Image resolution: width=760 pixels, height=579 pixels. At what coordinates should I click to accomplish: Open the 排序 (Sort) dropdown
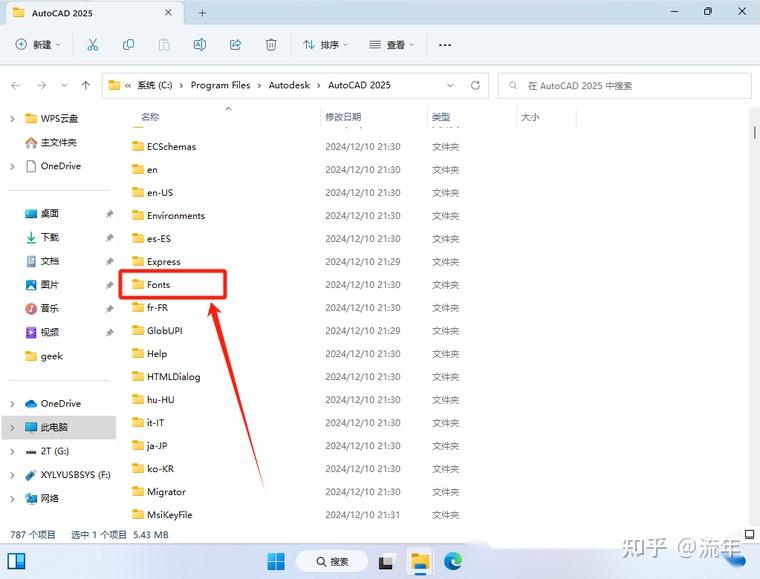[325, 45]
